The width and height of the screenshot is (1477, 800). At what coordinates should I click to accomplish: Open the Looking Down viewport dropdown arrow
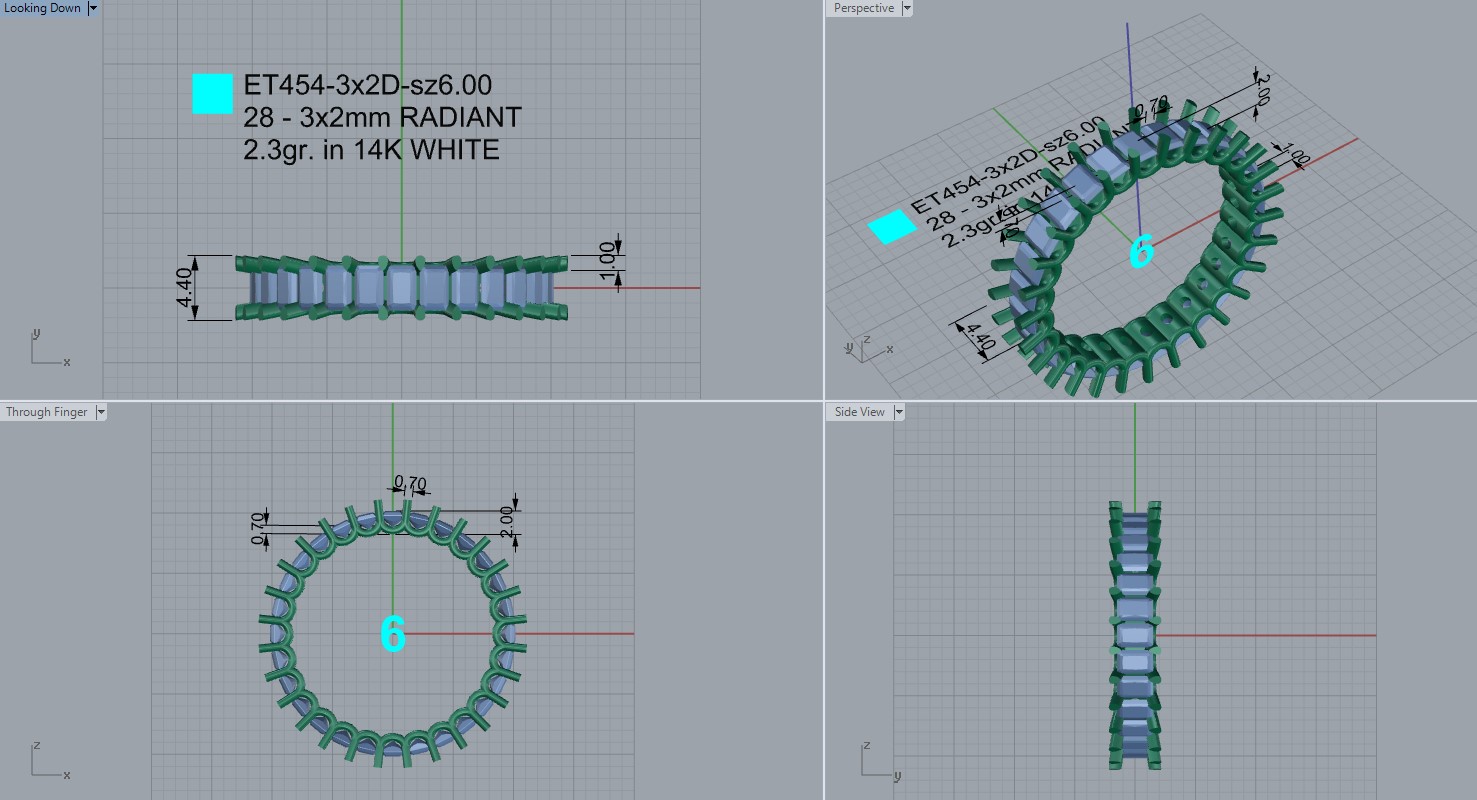pyautogui.click(x=93, y=8)
